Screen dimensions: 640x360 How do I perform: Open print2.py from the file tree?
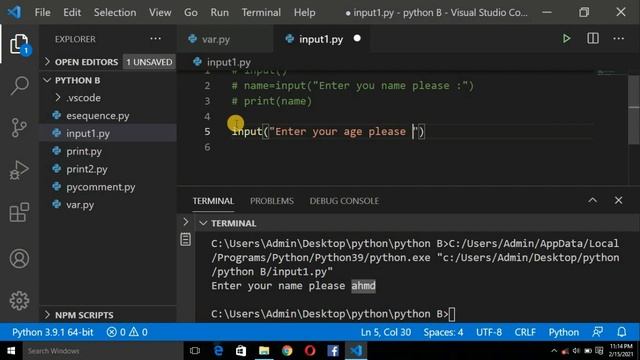coord(108,169)
